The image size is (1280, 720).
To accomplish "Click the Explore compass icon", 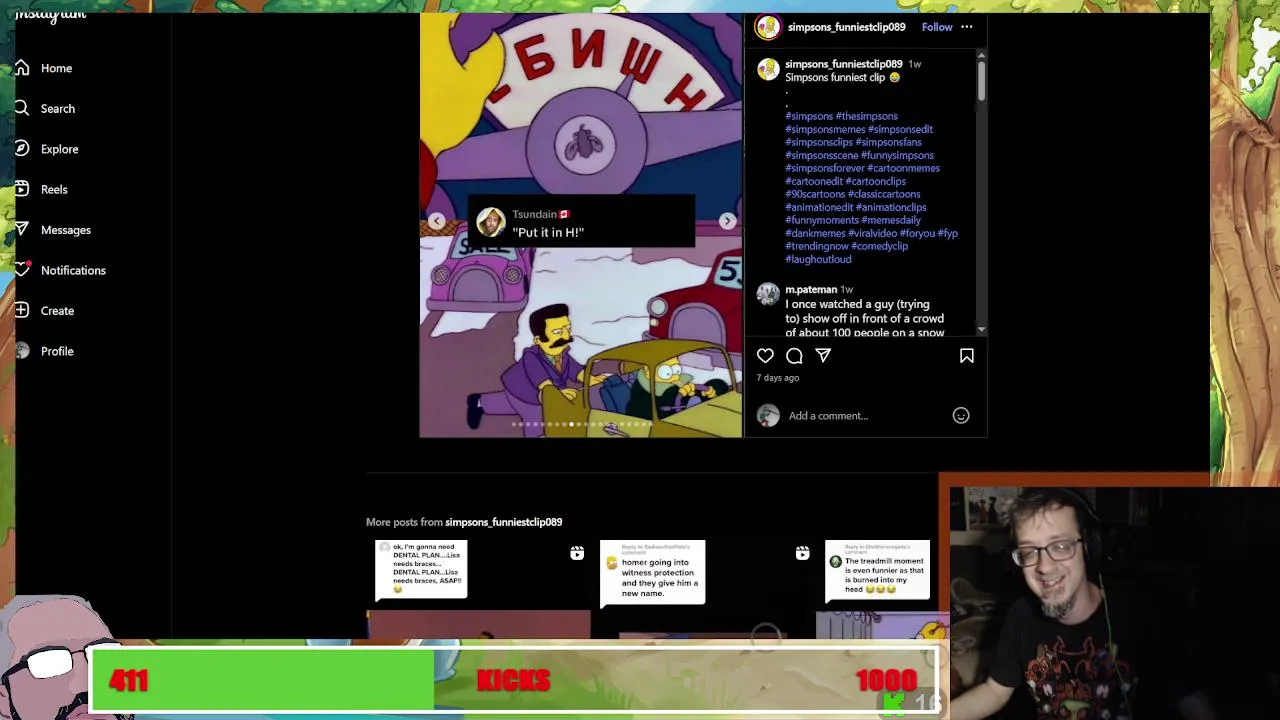I will click(21, 149).
